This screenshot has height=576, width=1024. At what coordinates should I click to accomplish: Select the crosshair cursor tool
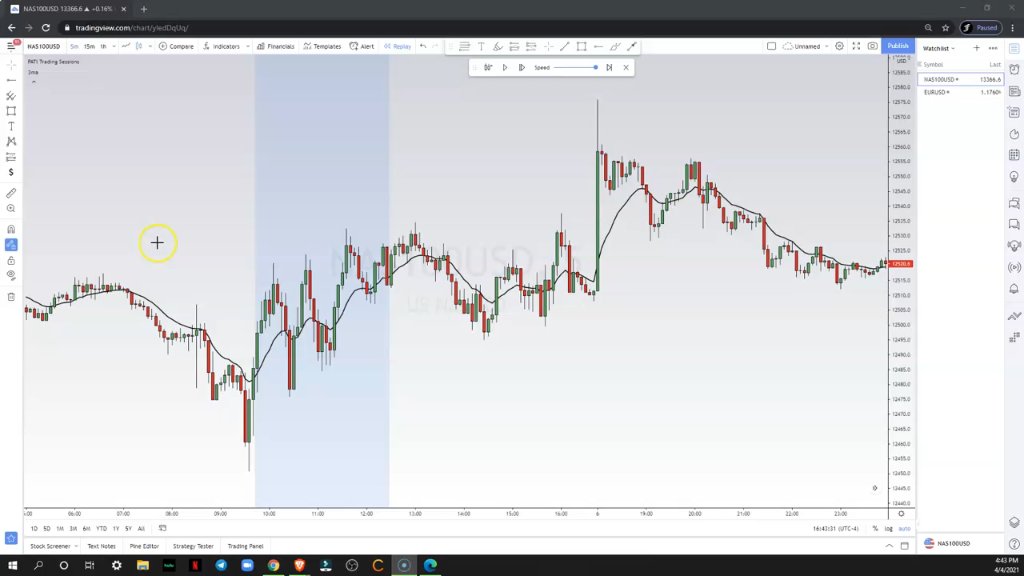pyautogui.click(x=11, y=65)
